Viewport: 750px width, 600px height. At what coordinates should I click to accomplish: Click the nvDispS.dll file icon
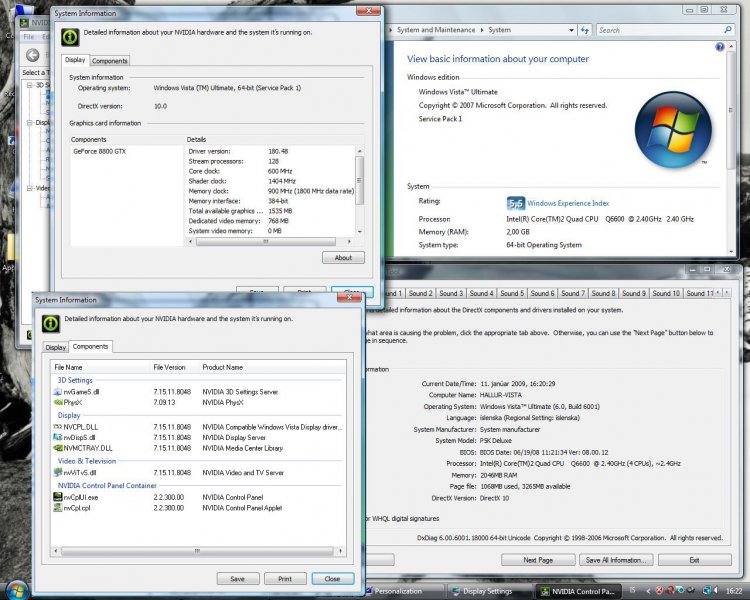tap(58, 437)
